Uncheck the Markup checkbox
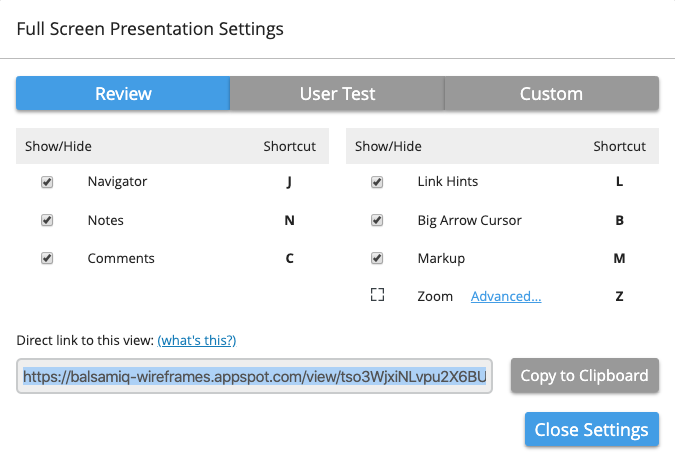 [x=377, y=258]
